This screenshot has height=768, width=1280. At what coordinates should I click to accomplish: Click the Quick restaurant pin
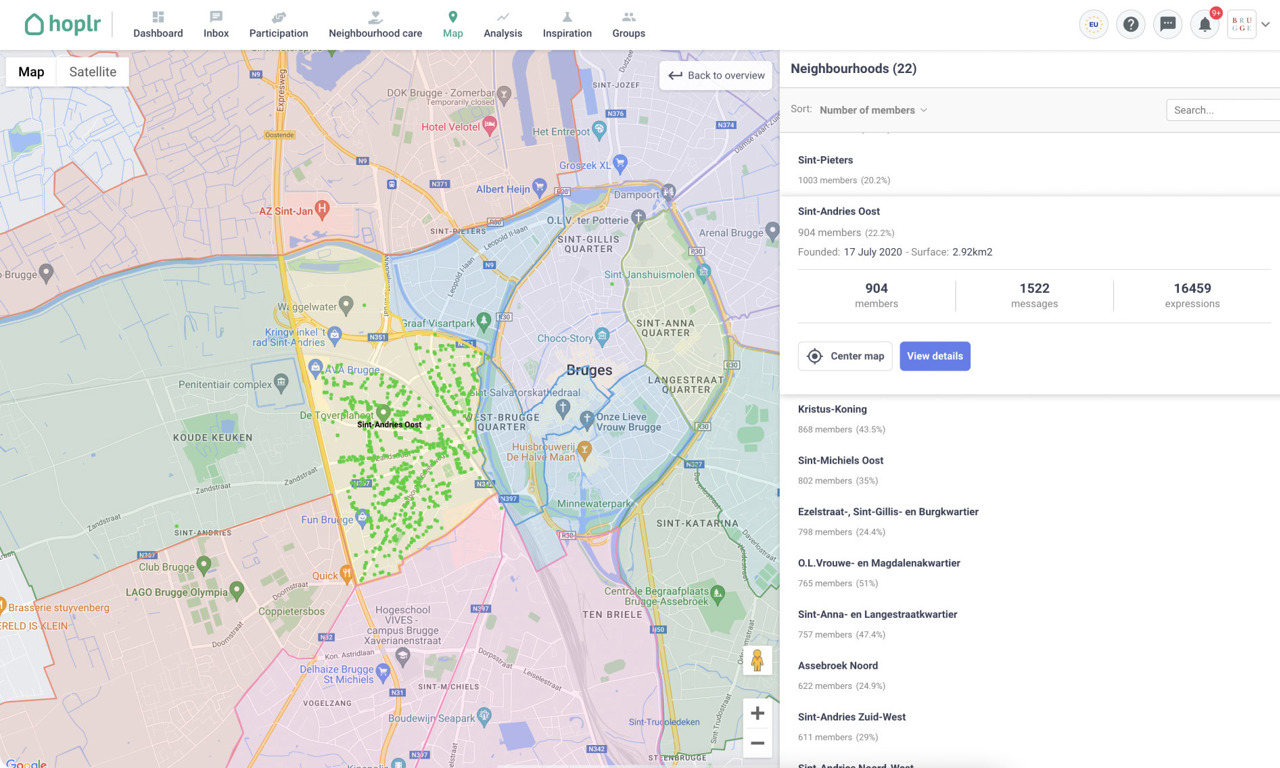[x=347, y=574]
